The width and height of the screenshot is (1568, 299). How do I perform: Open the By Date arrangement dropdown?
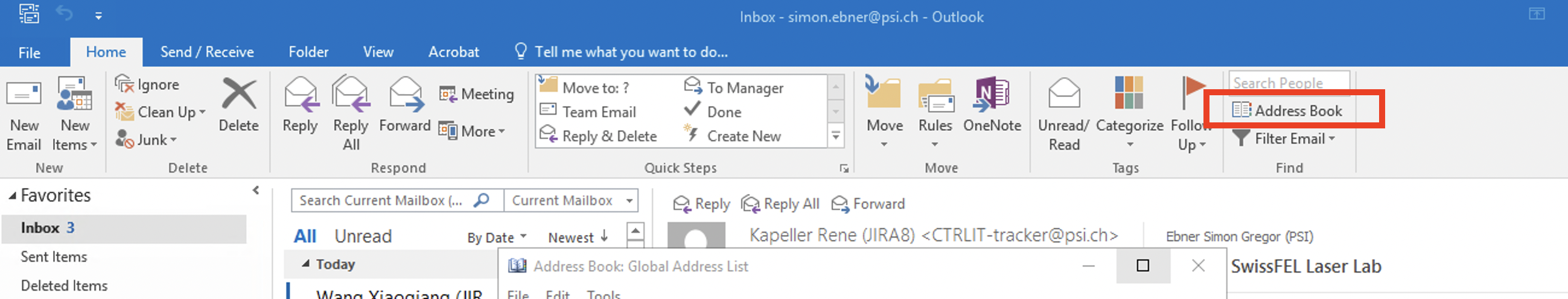[497, 238]
